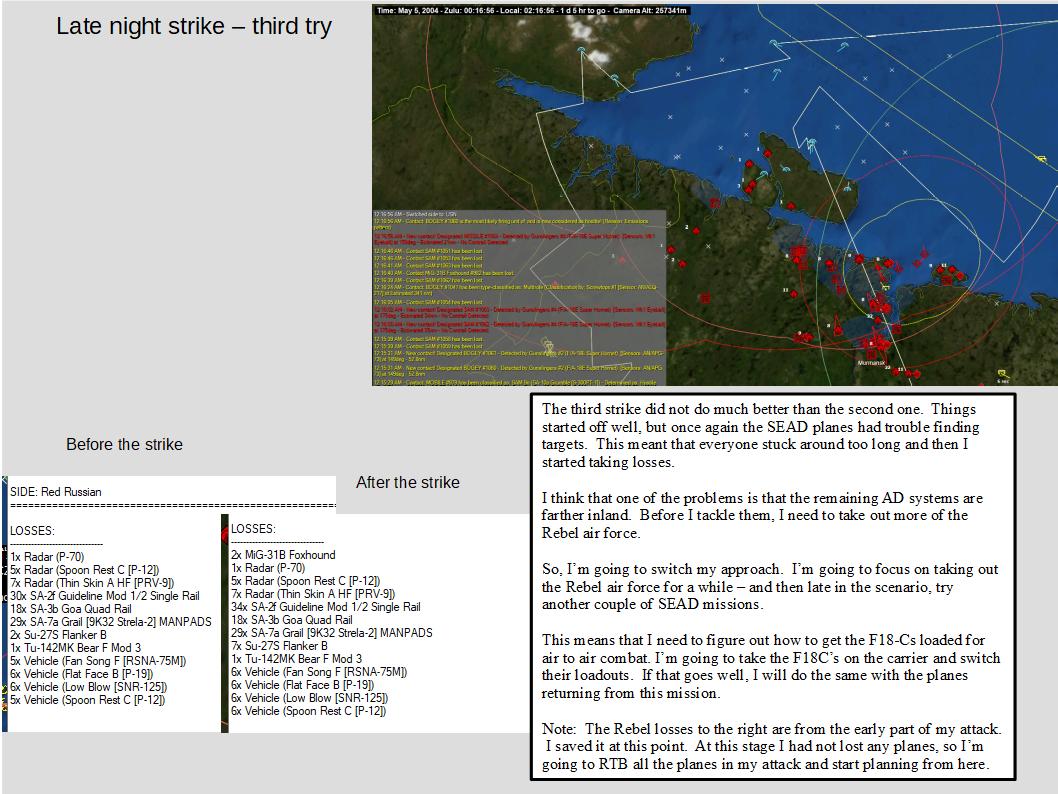Select '2x Su-27S Flanker B' loss row

[x=58, y=635]
